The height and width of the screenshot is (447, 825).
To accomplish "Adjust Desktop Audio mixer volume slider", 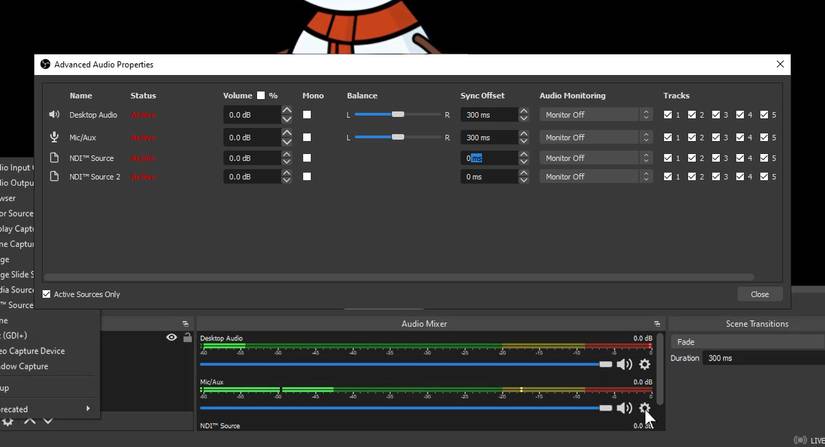I will (406, 364).
